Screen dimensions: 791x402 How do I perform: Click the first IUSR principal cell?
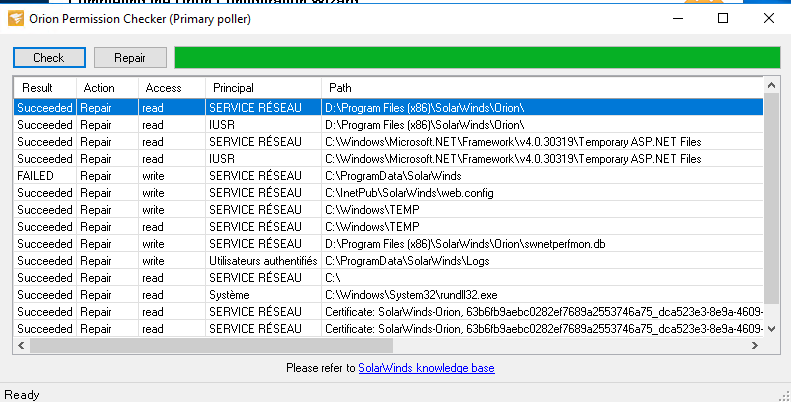(x=263, y=125)
